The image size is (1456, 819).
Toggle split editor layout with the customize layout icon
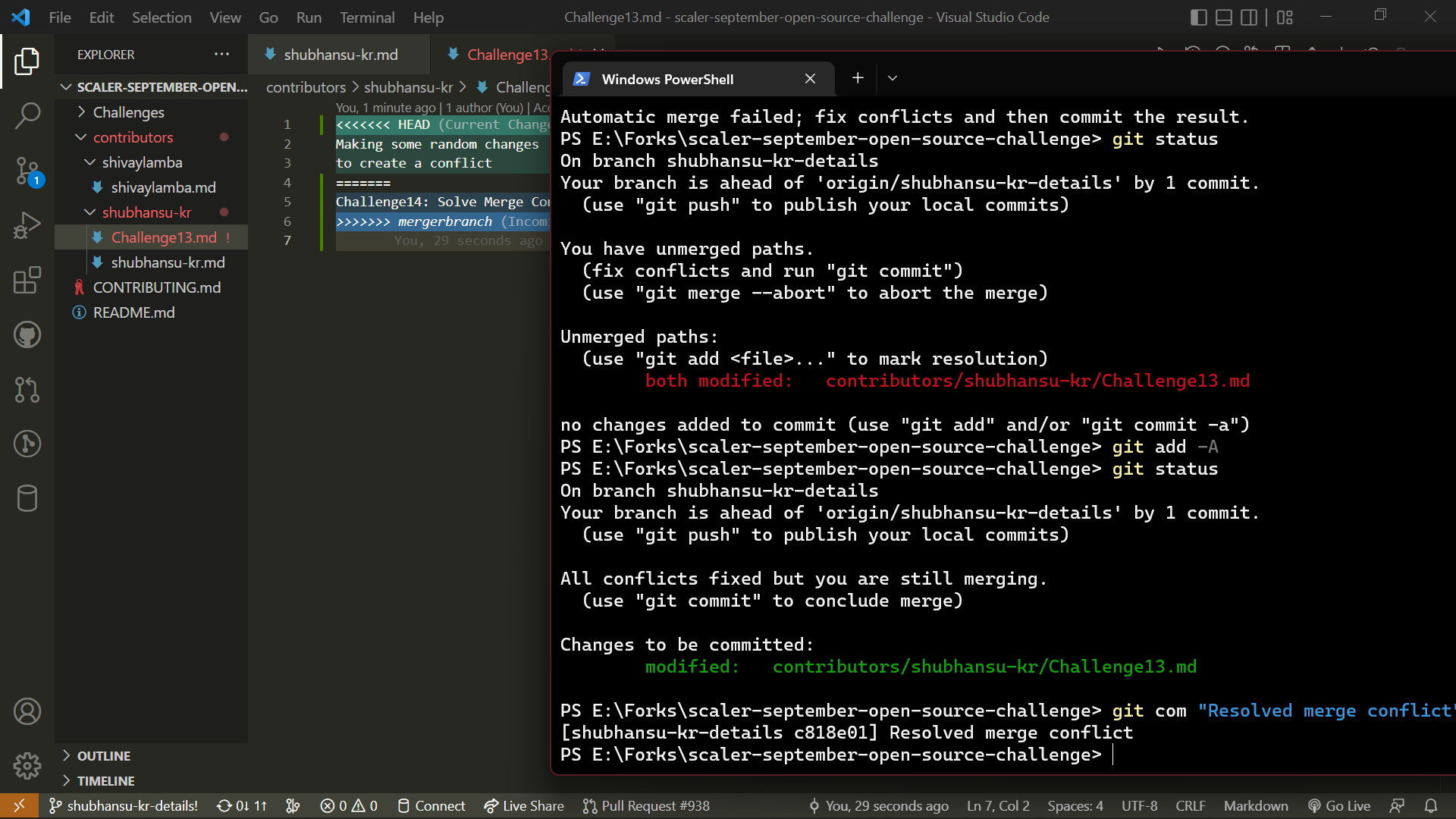(x=1285, y=17)
